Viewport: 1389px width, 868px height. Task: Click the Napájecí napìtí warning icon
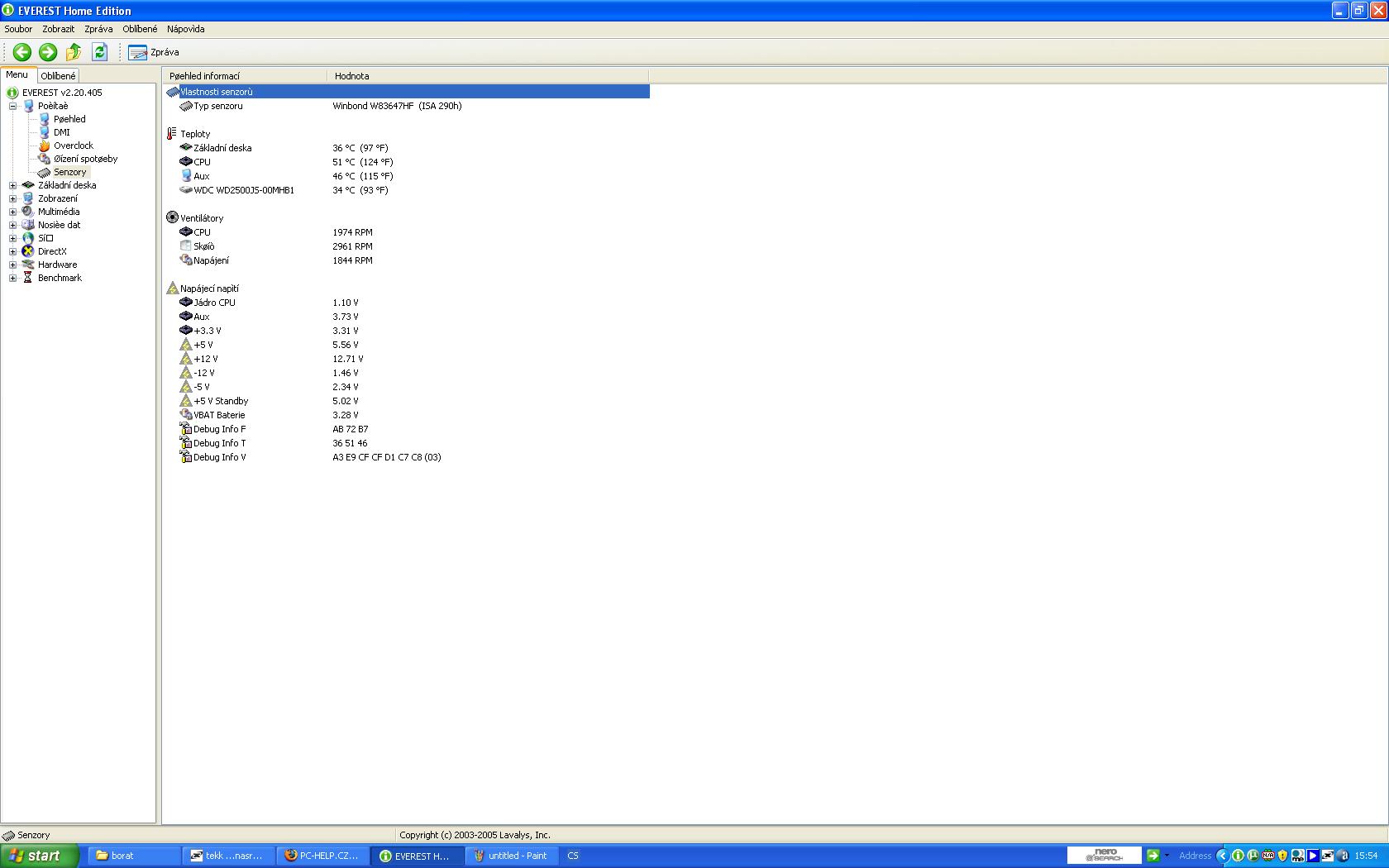(172, 289)
